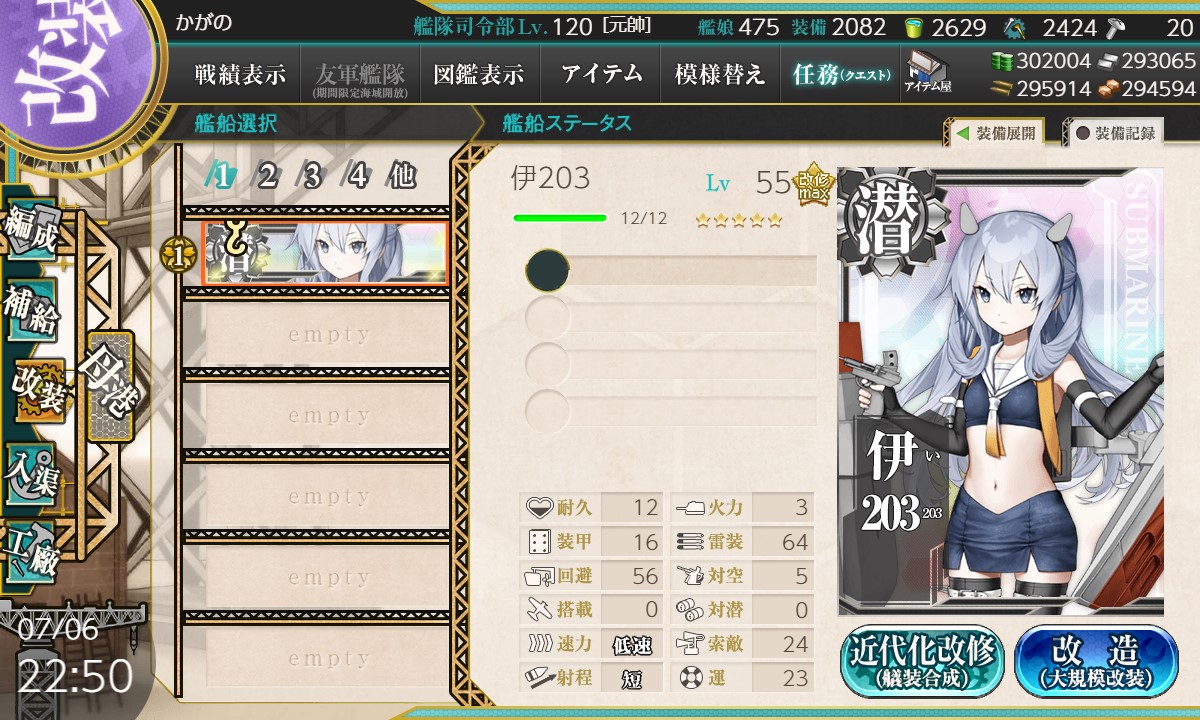Switch to fleet tab 4
The width and height of the screenshot is (1200, 720).
357,176
